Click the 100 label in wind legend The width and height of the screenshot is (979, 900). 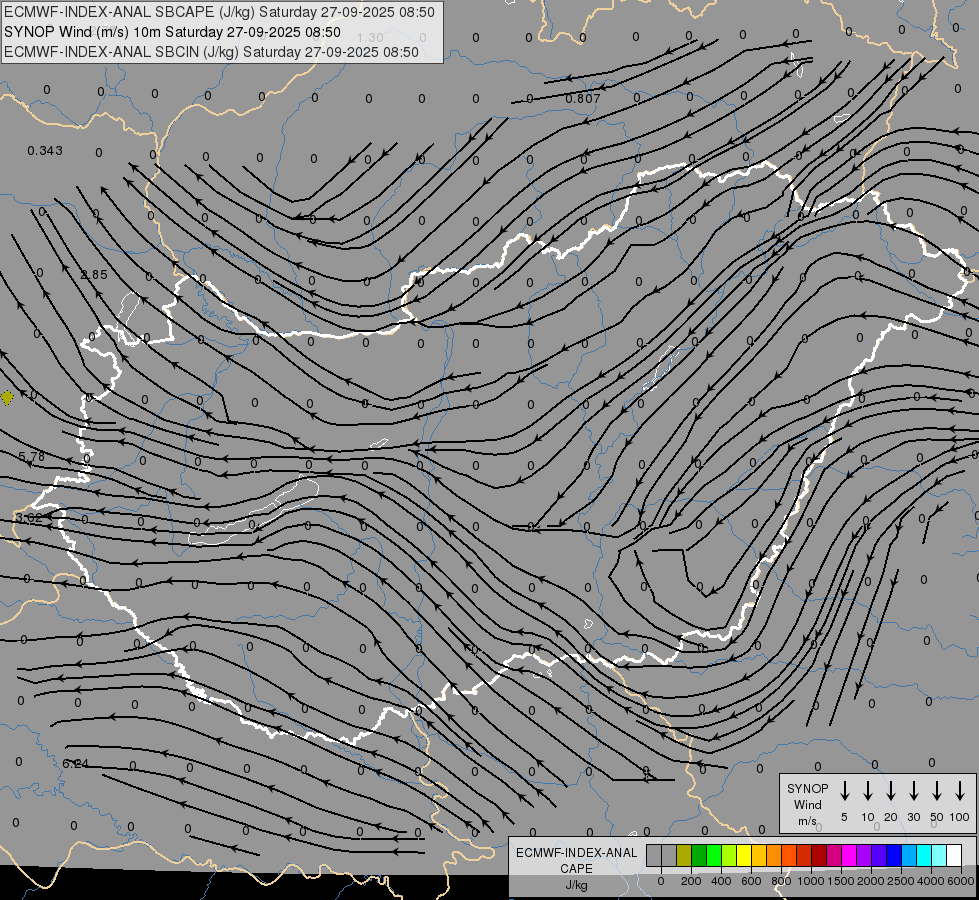[960, 817]
